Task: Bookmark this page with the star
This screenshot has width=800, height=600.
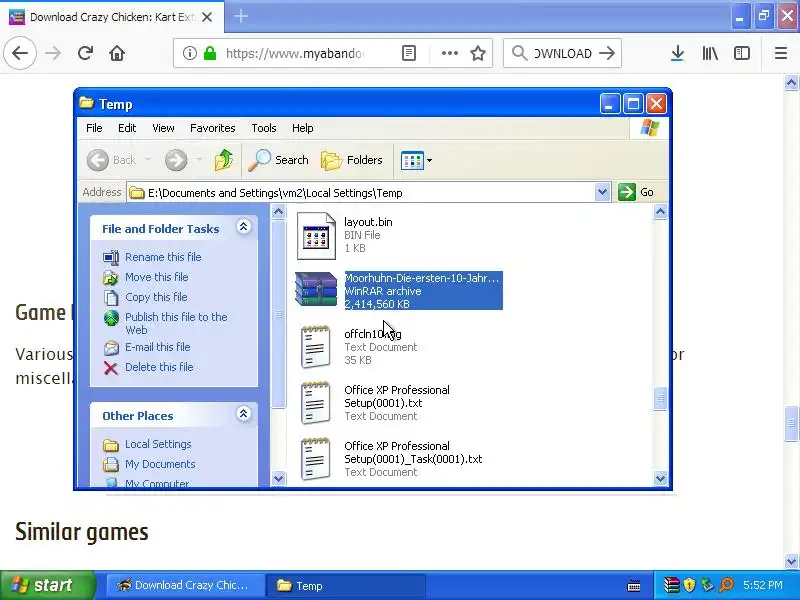Action: 478,53
